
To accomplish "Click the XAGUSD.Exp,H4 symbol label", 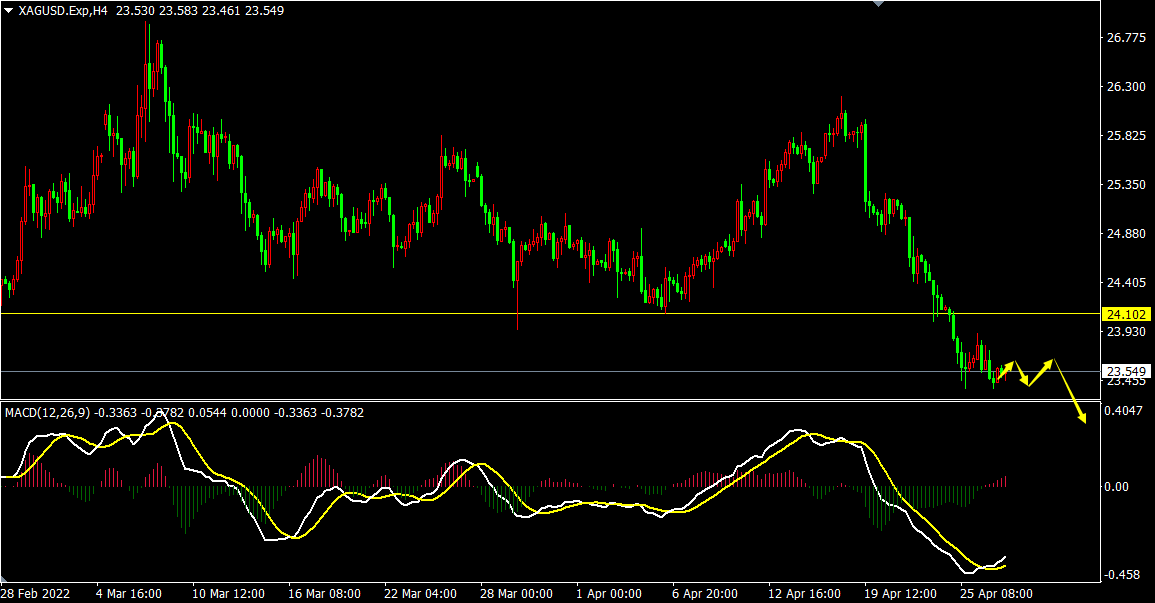I will pyautogui.click(x=63, y=10).
